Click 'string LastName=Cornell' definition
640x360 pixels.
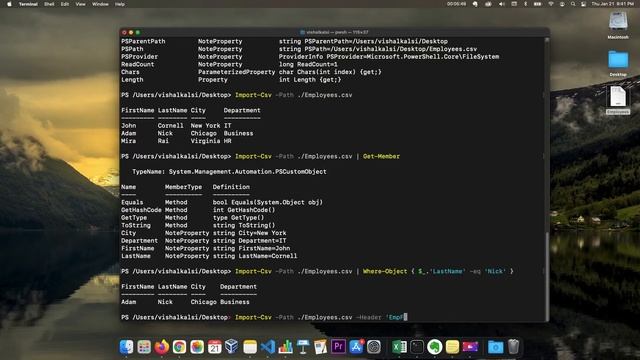(255, 256)
